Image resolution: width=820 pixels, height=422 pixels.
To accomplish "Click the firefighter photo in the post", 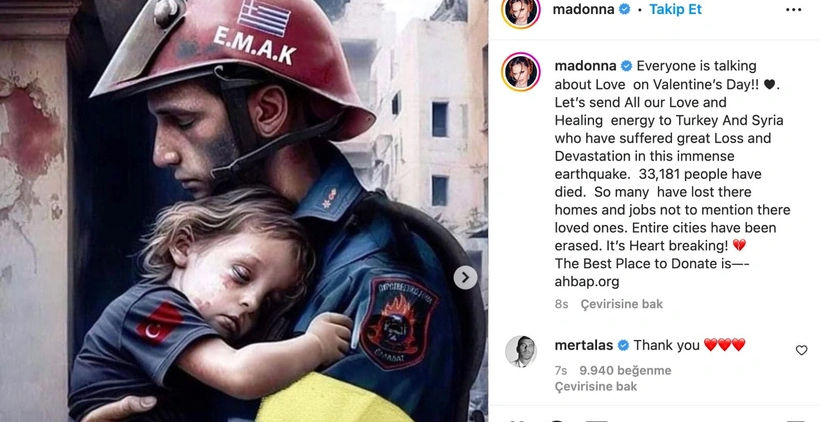I will click(244, 211).
